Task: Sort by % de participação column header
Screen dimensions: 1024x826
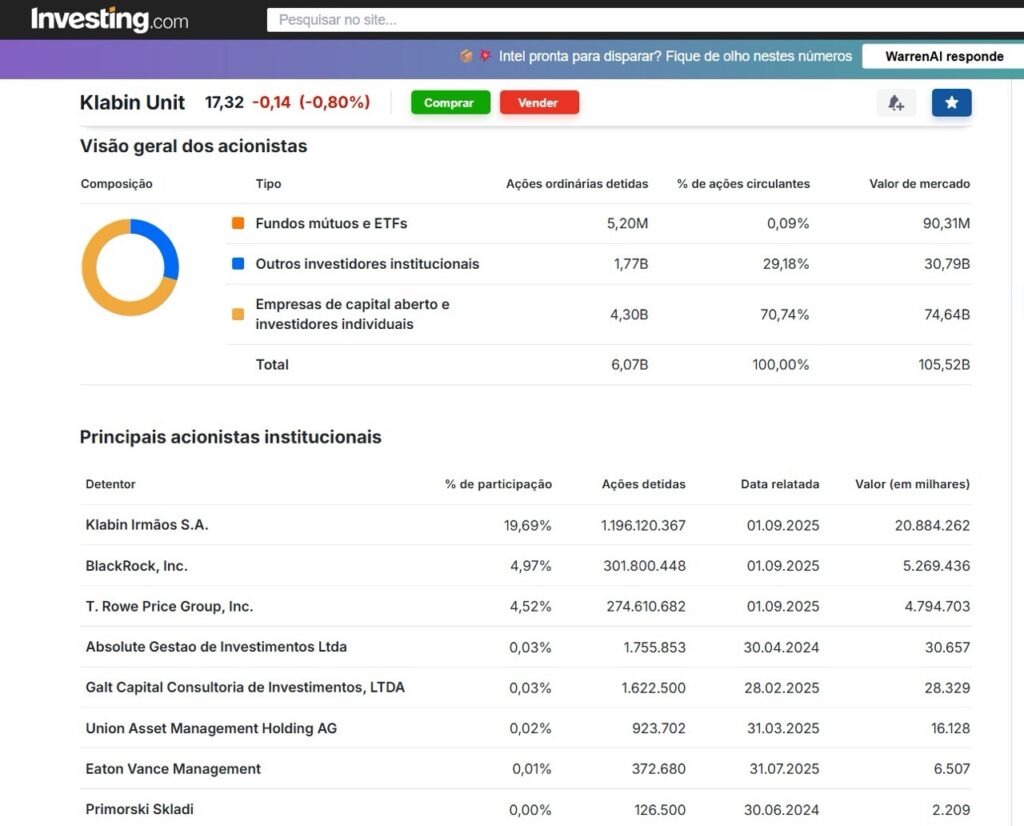Action: click(x=498, y=484)
